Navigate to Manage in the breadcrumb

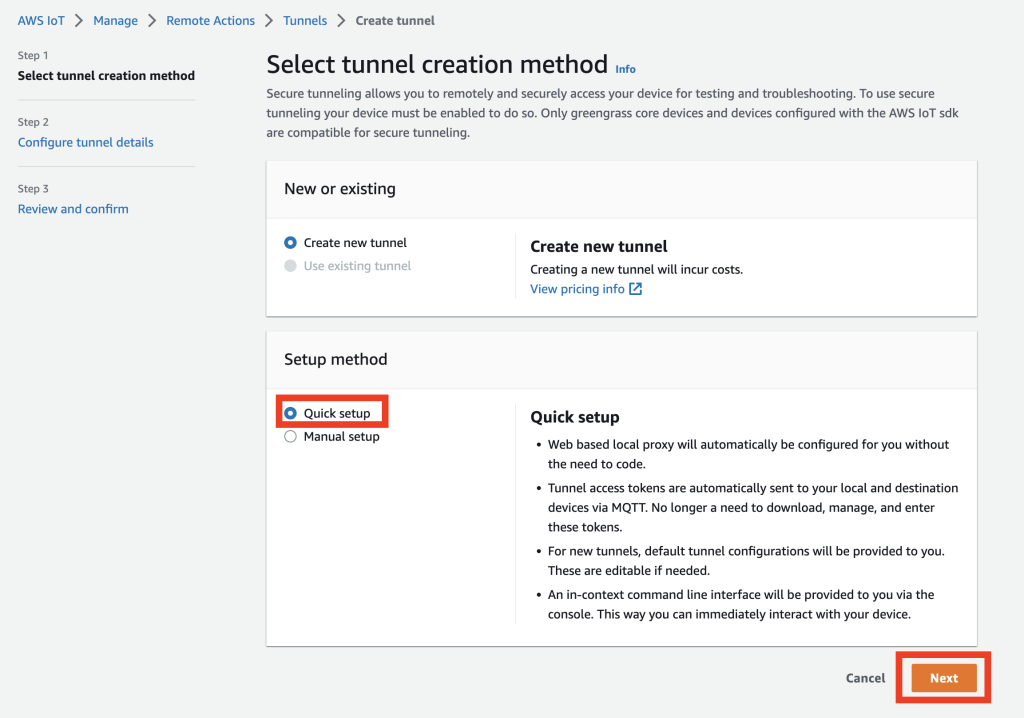click(115, 20)
